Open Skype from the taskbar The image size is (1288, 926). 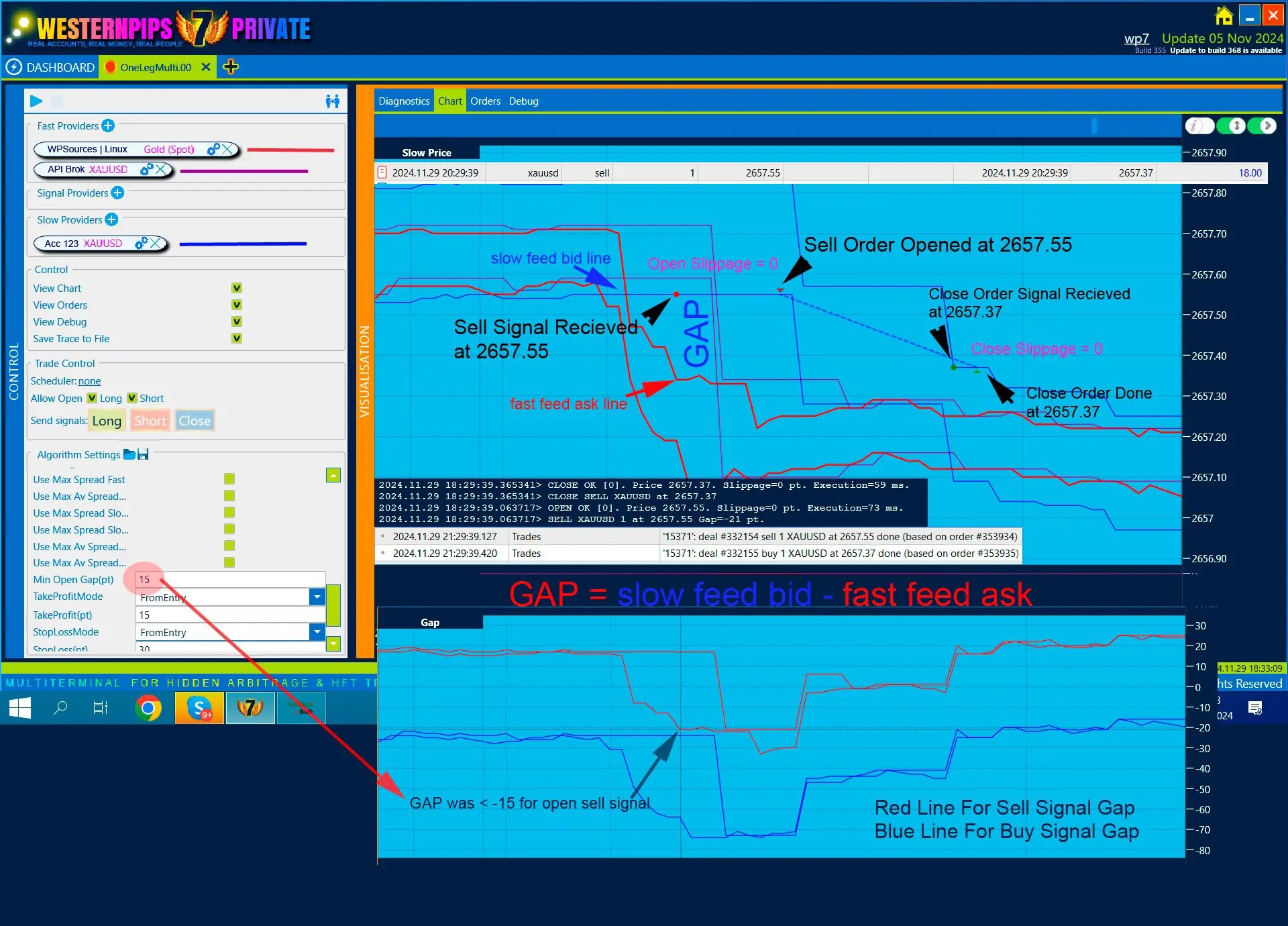coord(199,708)
